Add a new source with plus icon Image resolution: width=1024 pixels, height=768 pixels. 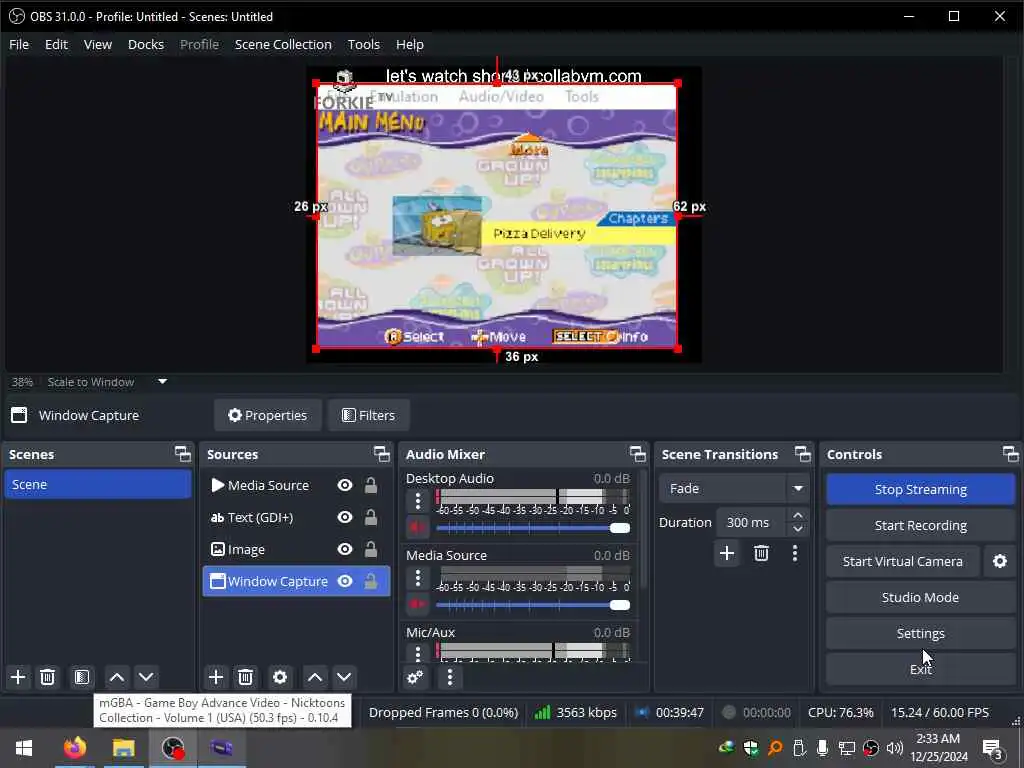tap(216, 677)
